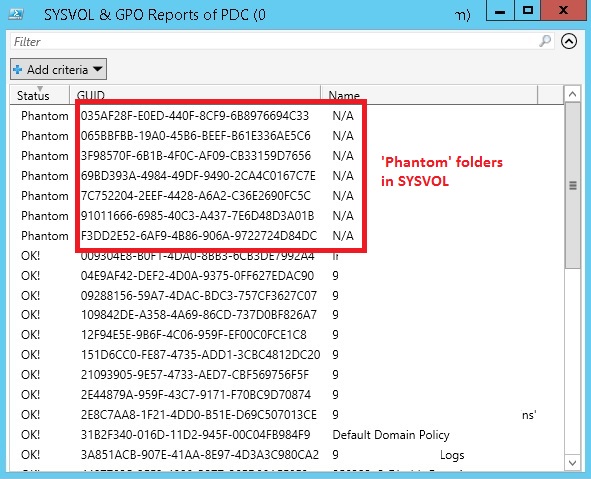
Task: Click N/A name of row F3DD2E52
Action: (343, 236)
